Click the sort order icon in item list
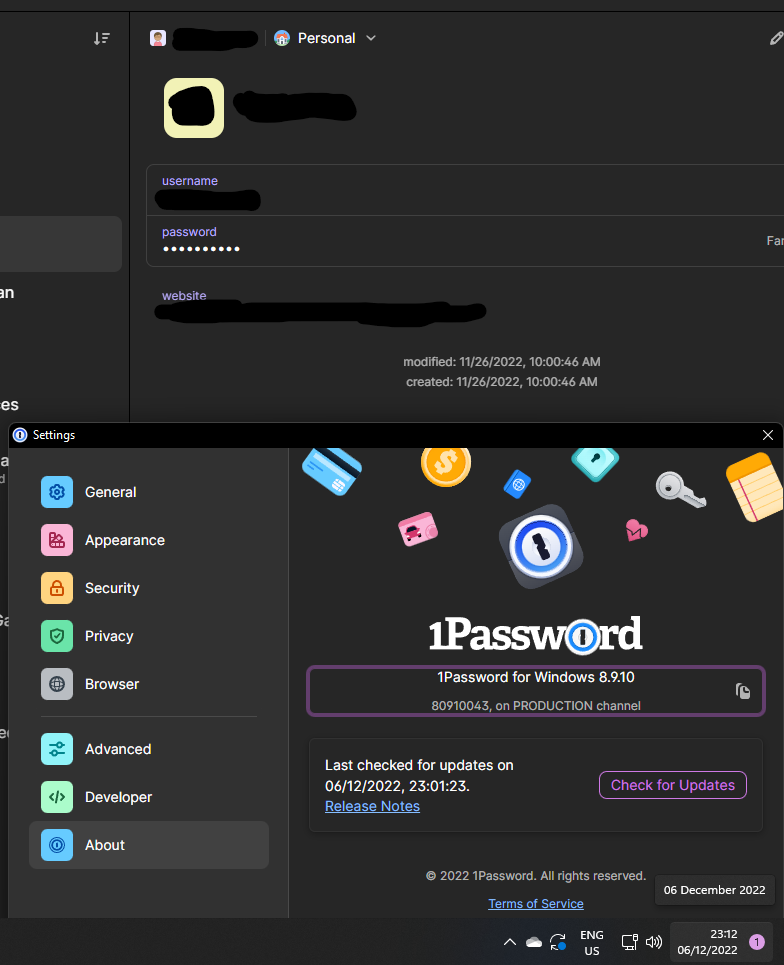This screenshot has width=784, height=965. [x=102, y=39]
